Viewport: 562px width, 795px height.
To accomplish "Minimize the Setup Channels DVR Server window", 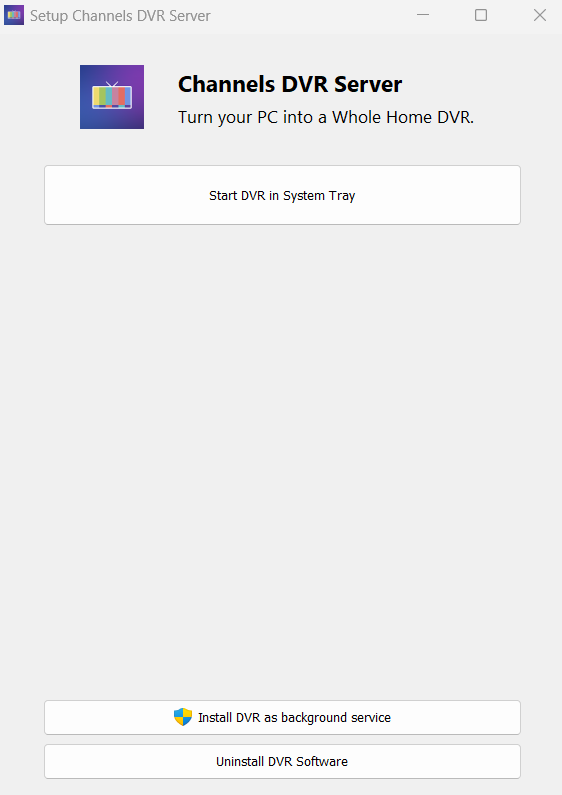I will [x=423, y=15].
